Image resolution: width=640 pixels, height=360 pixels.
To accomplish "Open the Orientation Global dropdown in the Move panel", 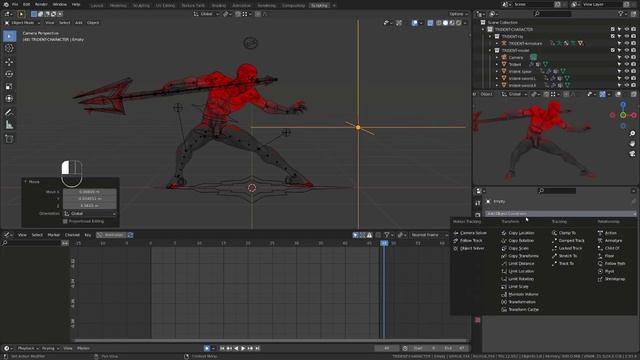I will [x=90, y=213].
